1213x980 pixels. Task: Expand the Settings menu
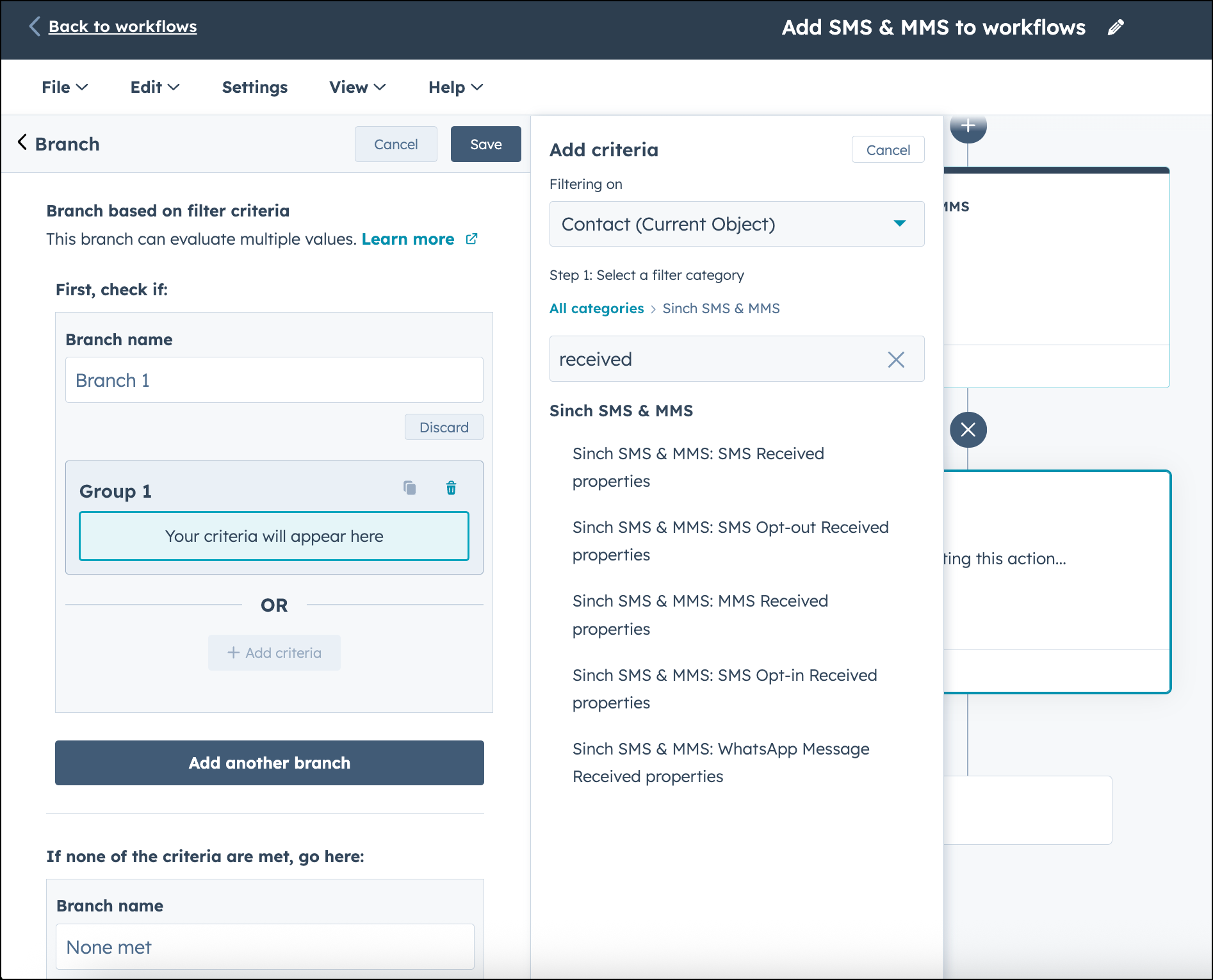[254, 87]
